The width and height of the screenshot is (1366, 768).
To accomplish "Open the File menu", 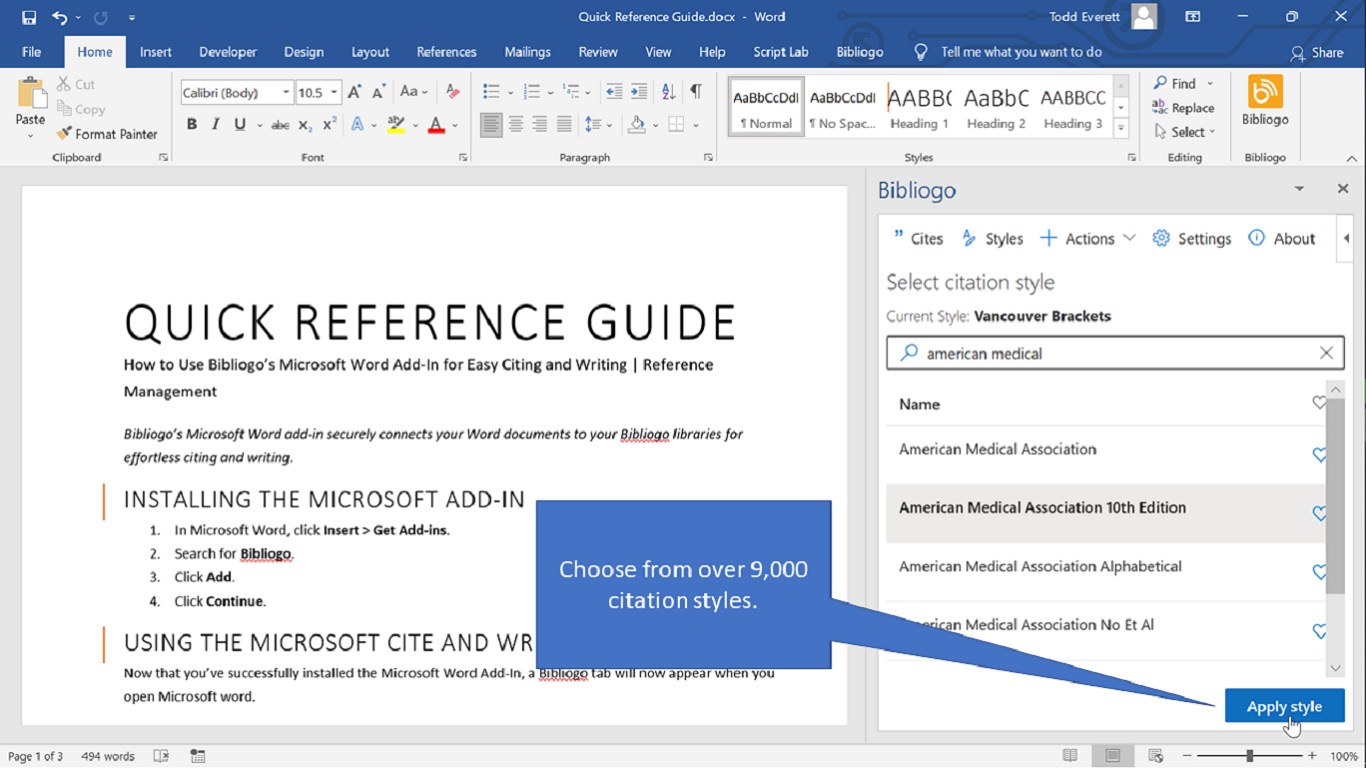I will coord(31,52).
